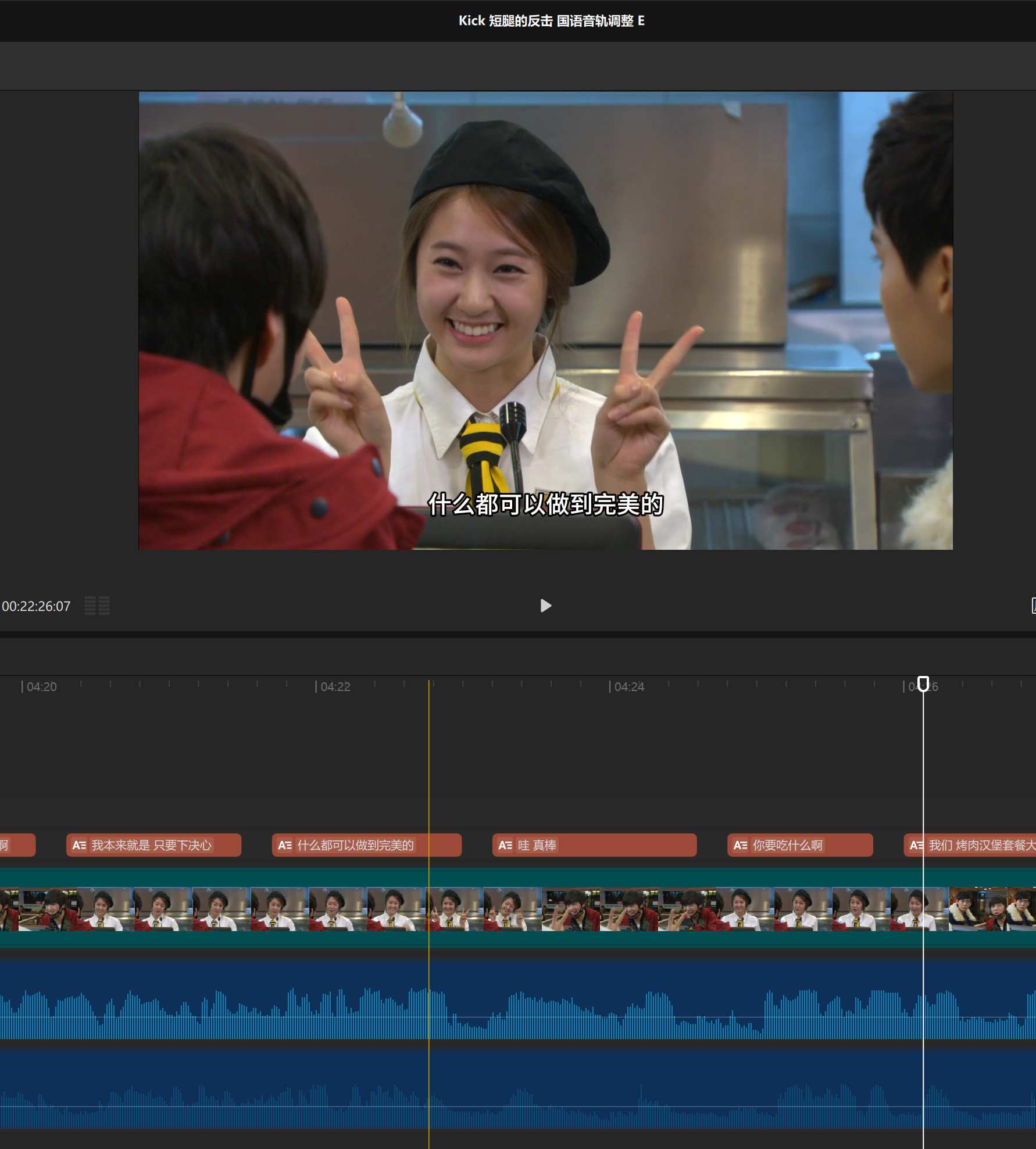Click the 04:22 mark on timeline ruler
Image resolution: width=1036 pixels, height=1149 pixels.
[333, 686]
